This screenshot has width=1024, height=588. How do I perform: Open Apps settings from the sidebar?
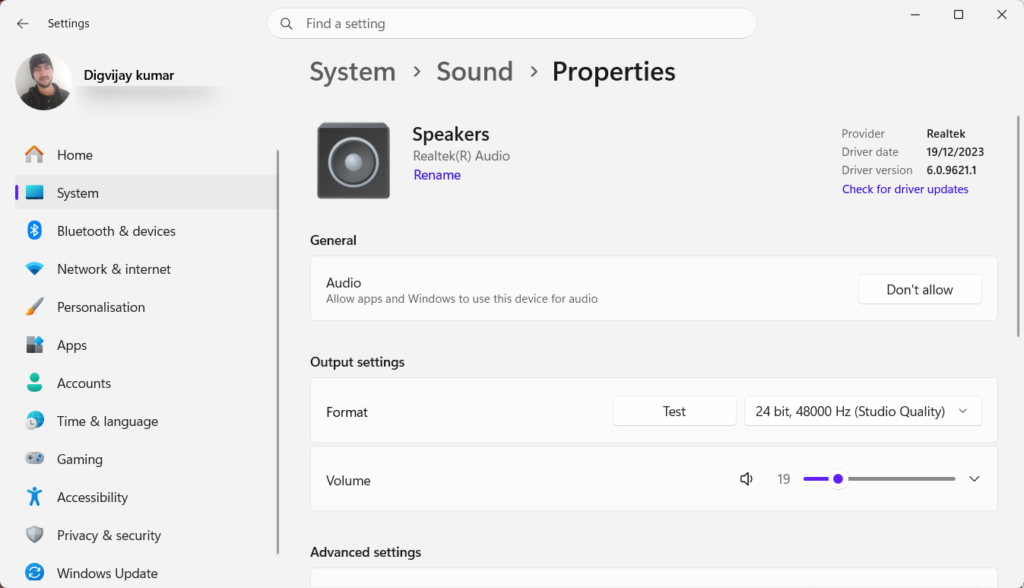71,345
